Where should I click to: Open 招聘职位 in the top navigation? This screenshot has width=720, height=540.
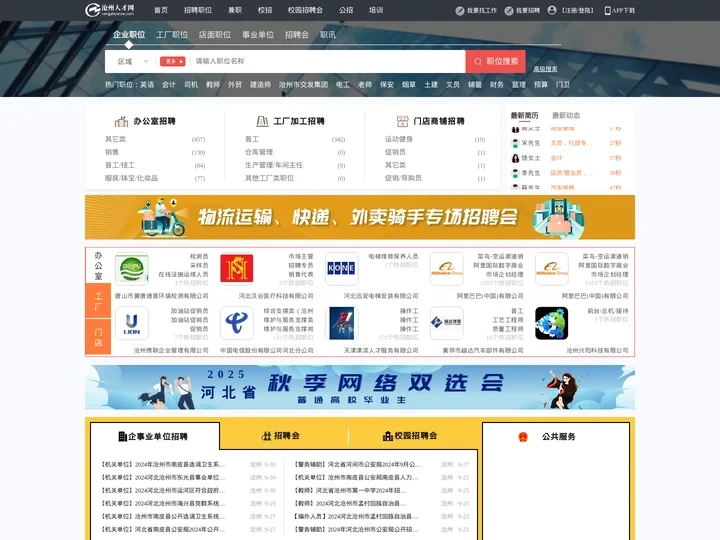(x=198, y=10)
